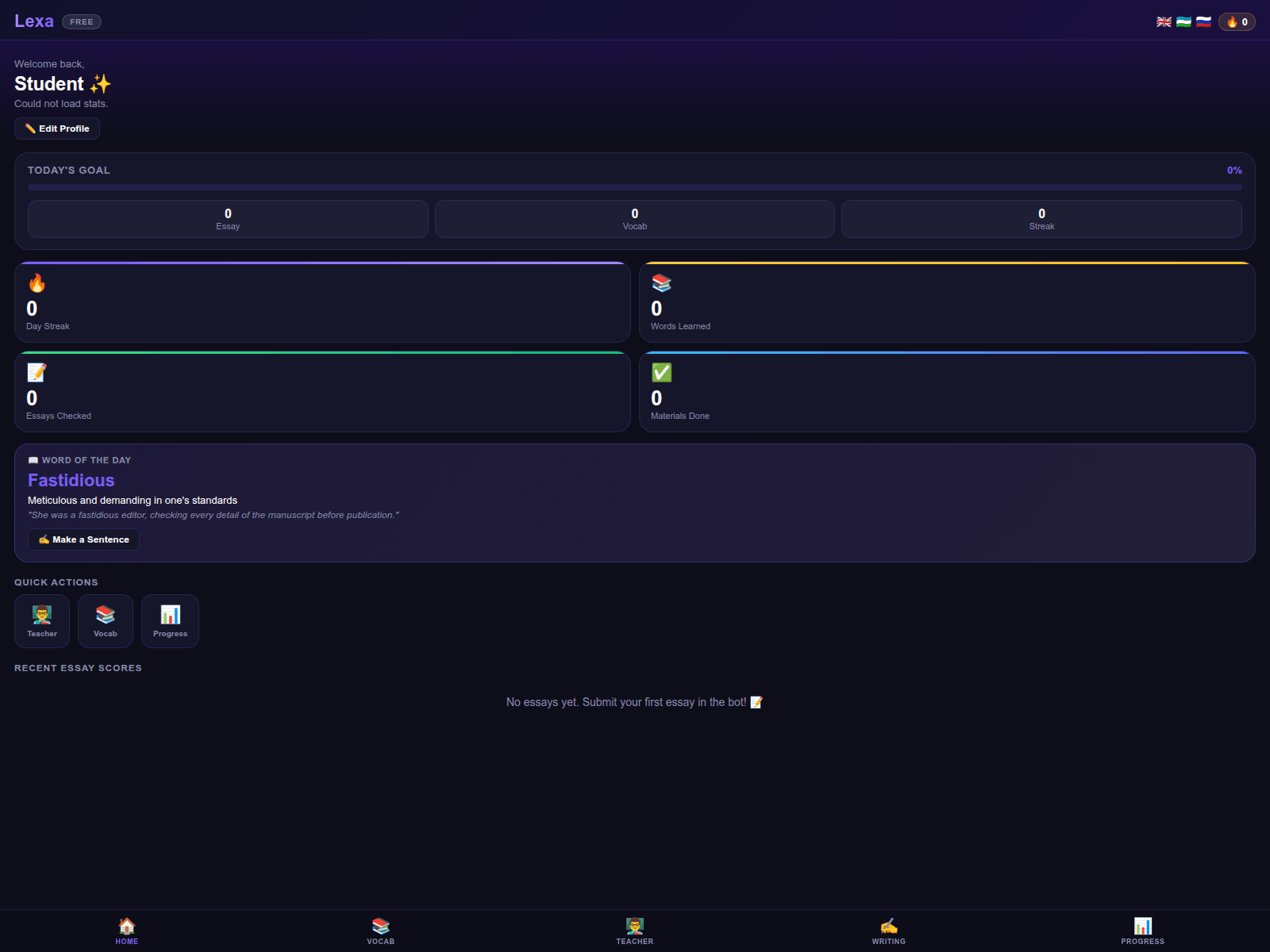Viewport: 1270px width, 952px height.
Task: Click the word Fastidious
Action: pos(71,481)
